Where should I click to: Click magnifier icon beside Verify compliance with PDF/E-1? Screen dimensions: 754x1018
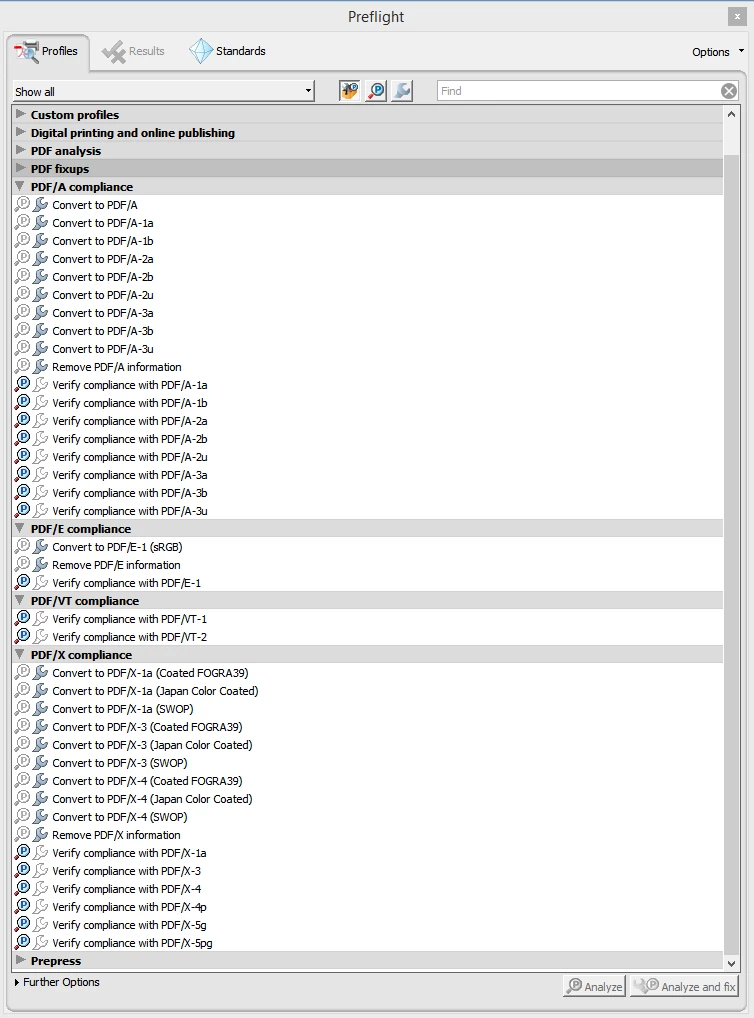tap(23, 582)
